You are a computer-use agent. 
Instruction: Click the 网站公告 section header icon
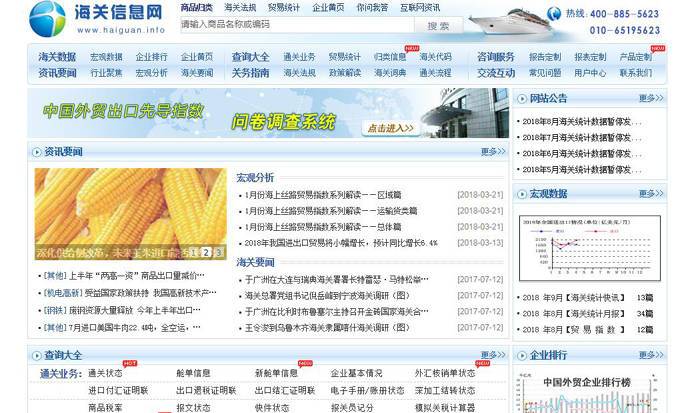(x=521, y=98)
